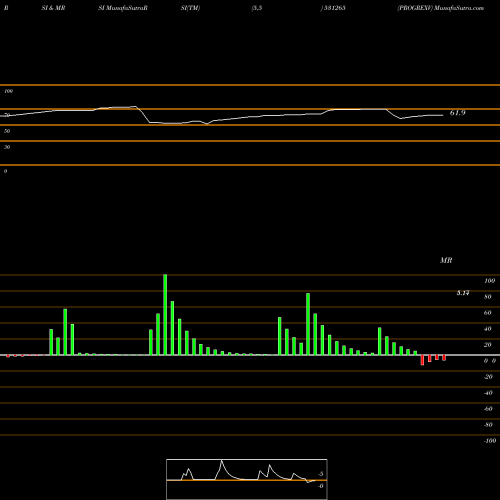The width and height of the screenshot is (500, 500).
Task: Click the 60 label on MR axis
Action: click(488, 313)
